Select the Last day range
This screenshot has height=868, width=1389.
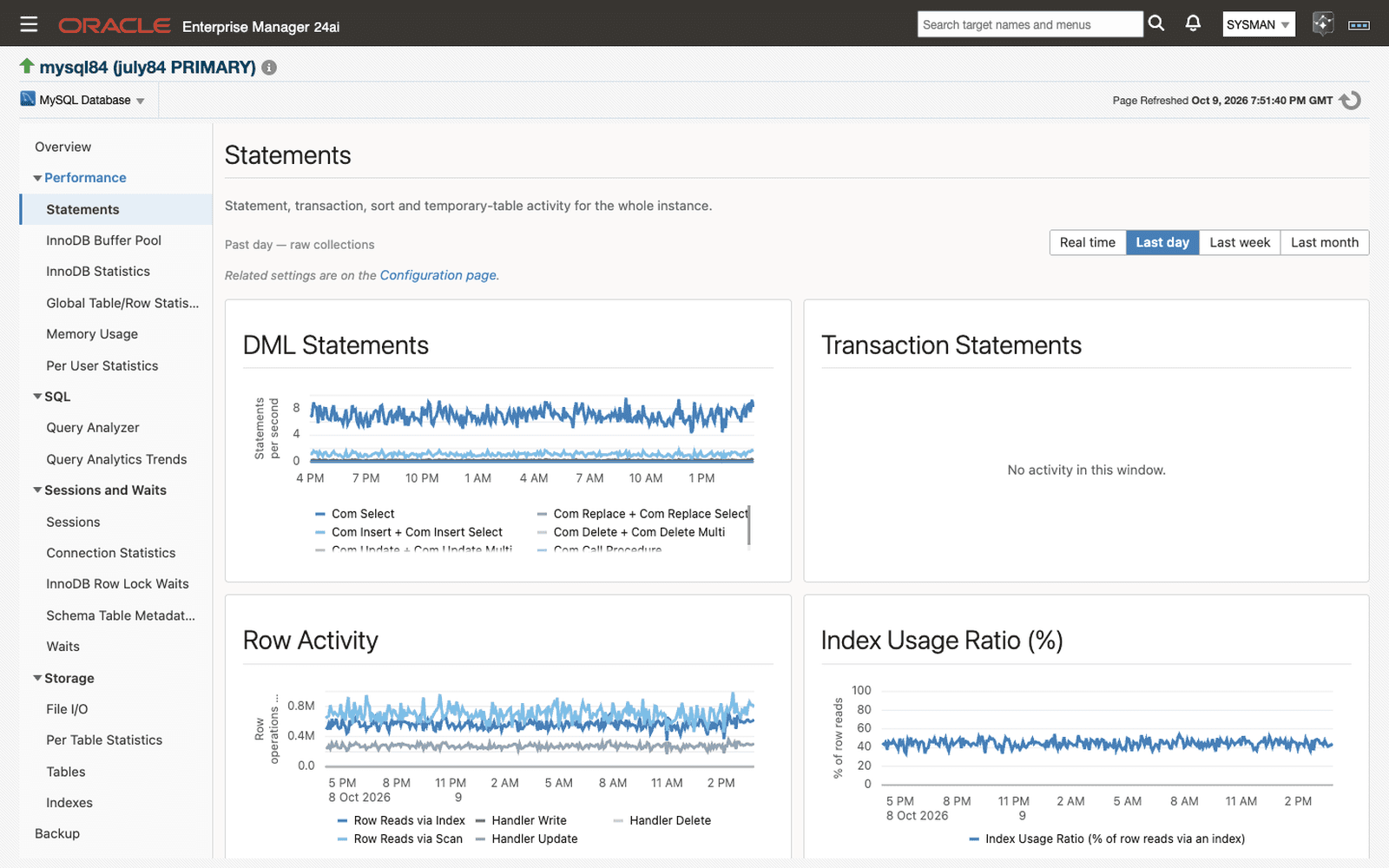click(1162, 242)
